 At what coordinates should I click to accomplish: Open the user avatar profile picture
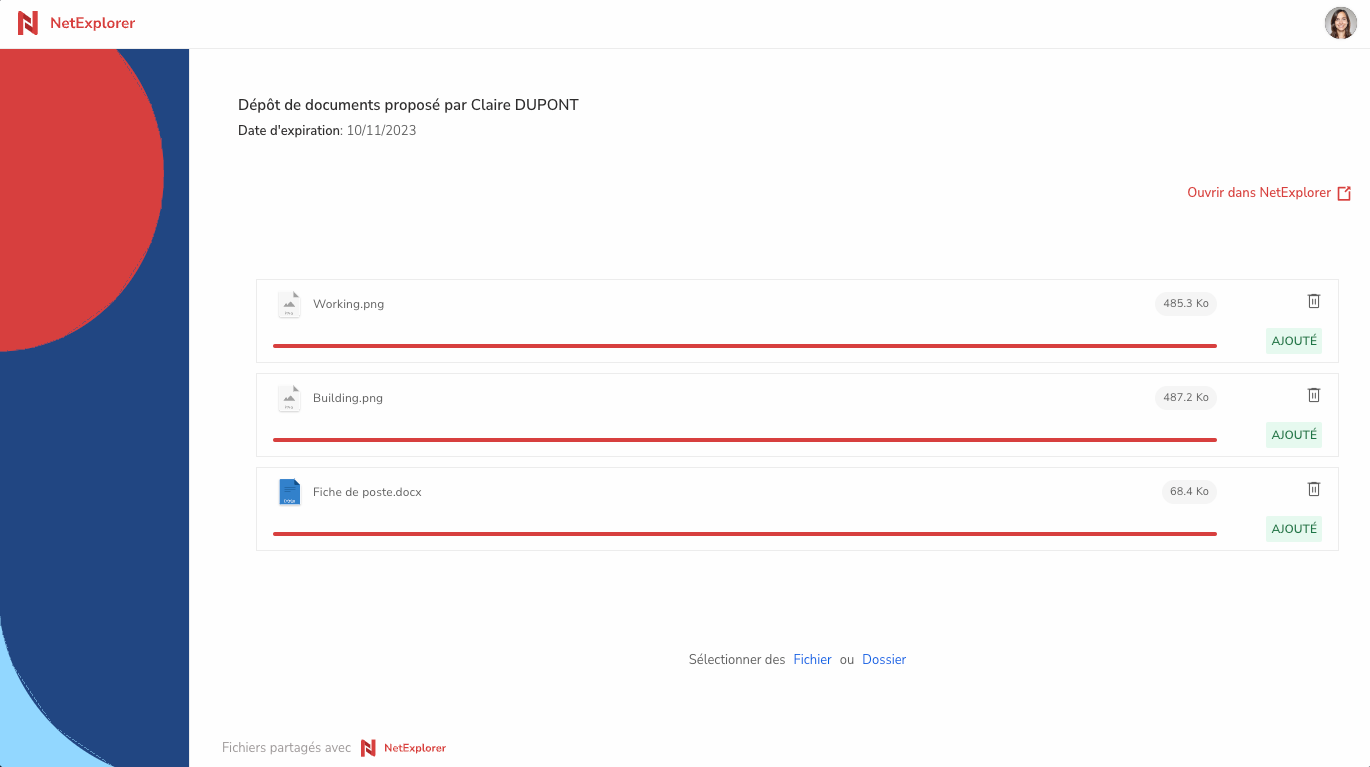pos(1341,23)
